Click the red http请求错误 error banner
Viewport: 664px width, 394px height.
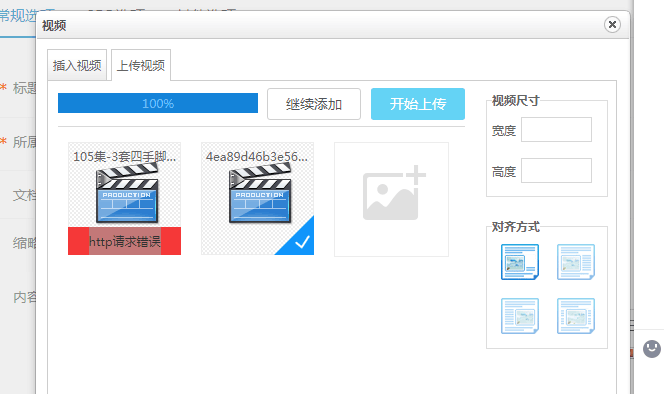coord(124,241)
